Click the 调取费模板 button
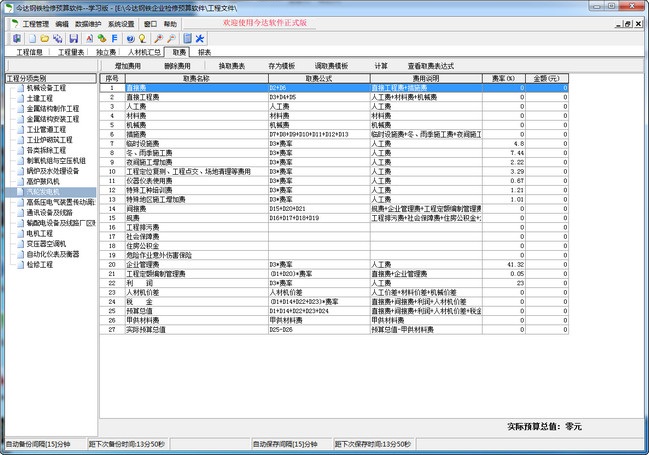Viewport: 649px width, 455px height. coord(331,66)
